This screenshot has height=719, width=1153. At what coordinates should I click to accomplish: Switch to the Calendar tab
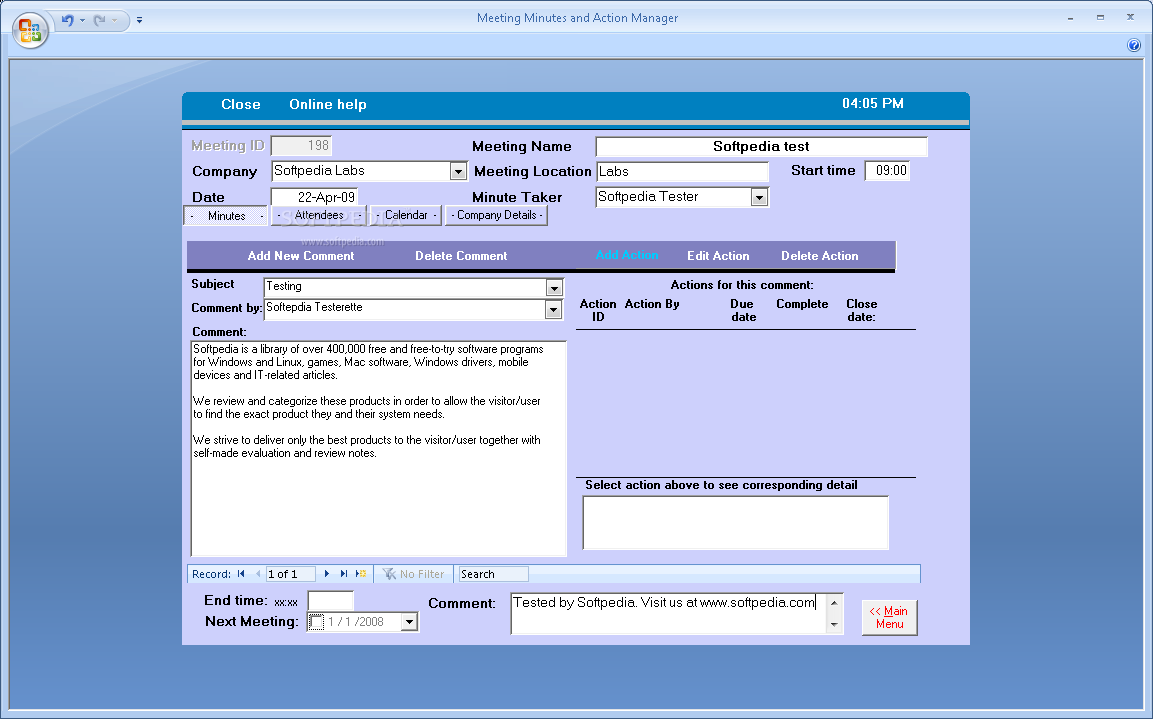[406, 215]
